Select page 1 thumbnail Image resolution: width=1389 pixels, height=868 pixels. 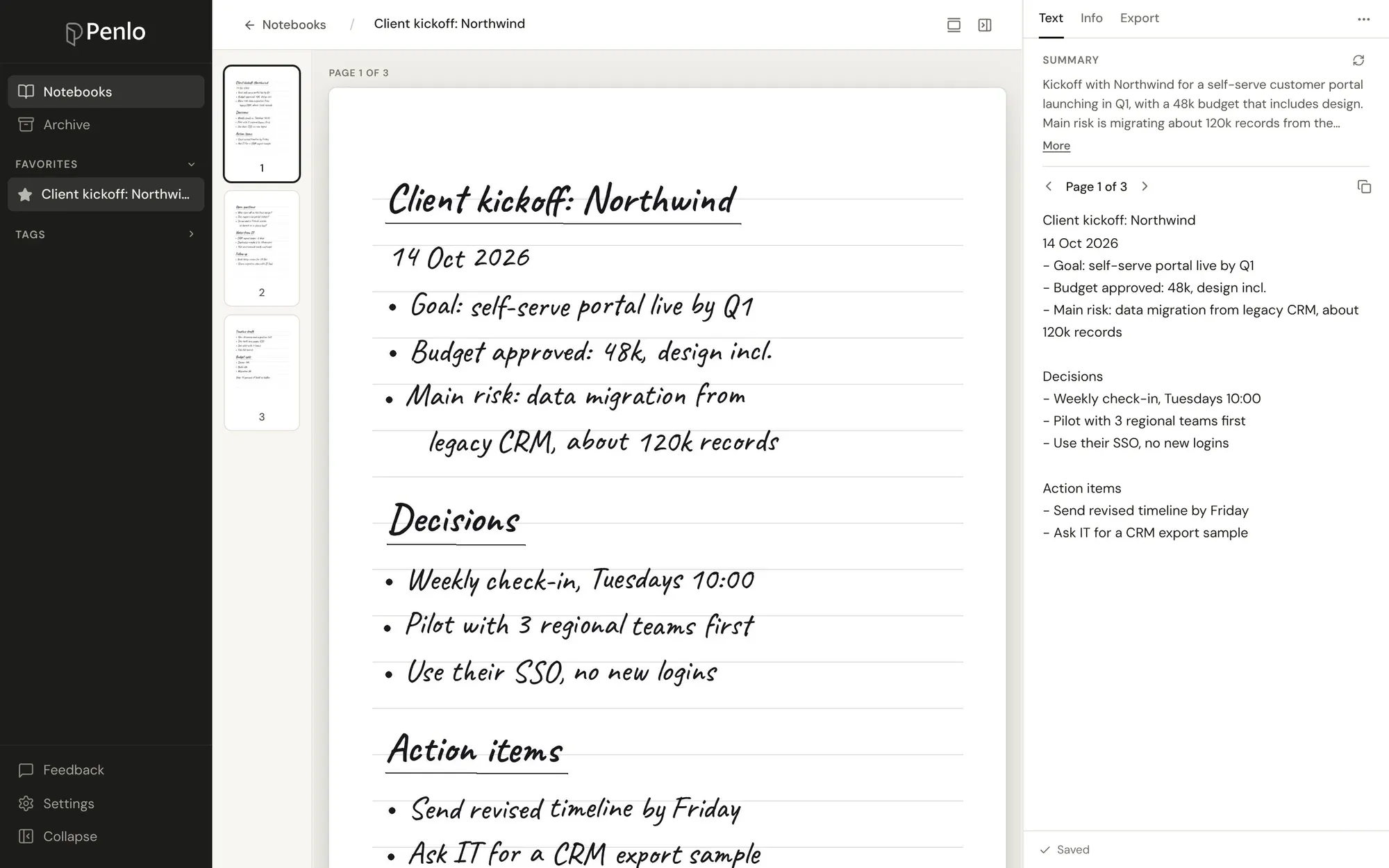pos(262,124)
